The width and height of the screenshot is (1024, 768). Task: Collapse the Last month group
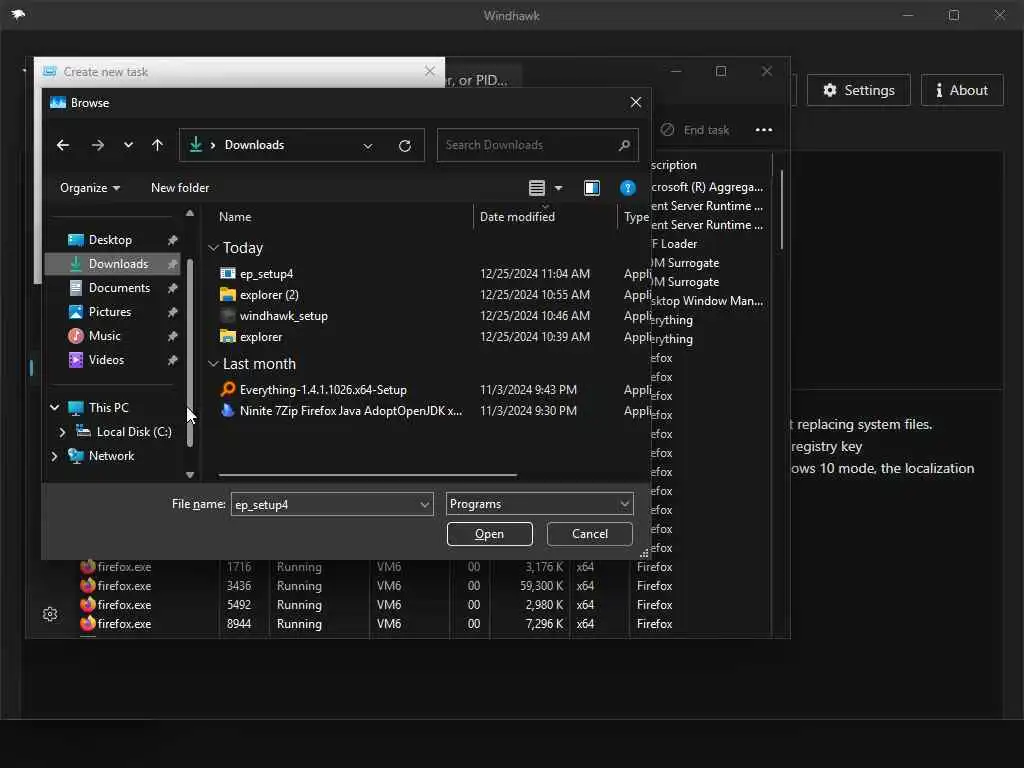(213, 364)
